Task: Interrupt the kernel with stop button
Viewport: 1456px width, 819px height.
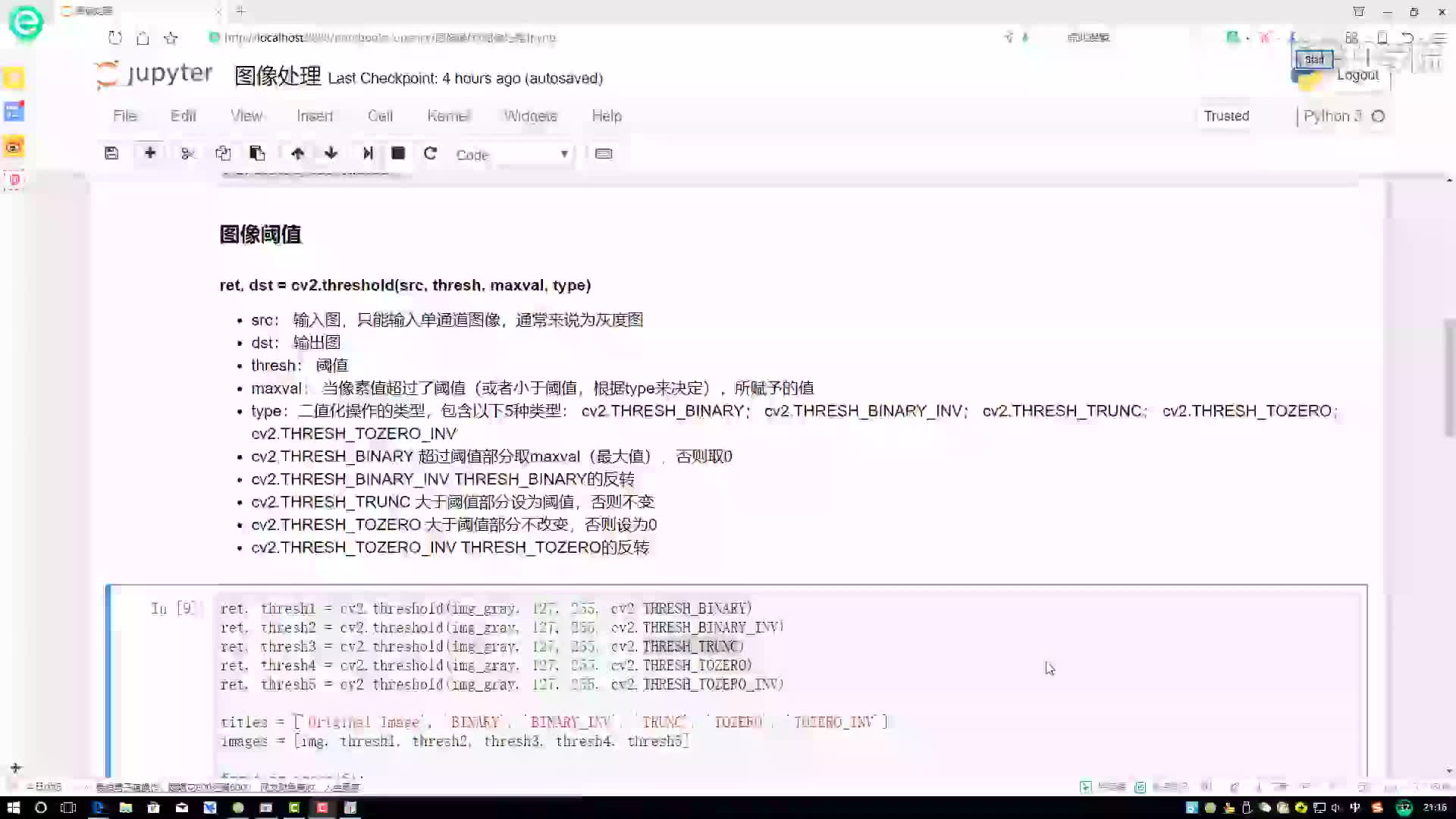Action: tap(398, 153)
